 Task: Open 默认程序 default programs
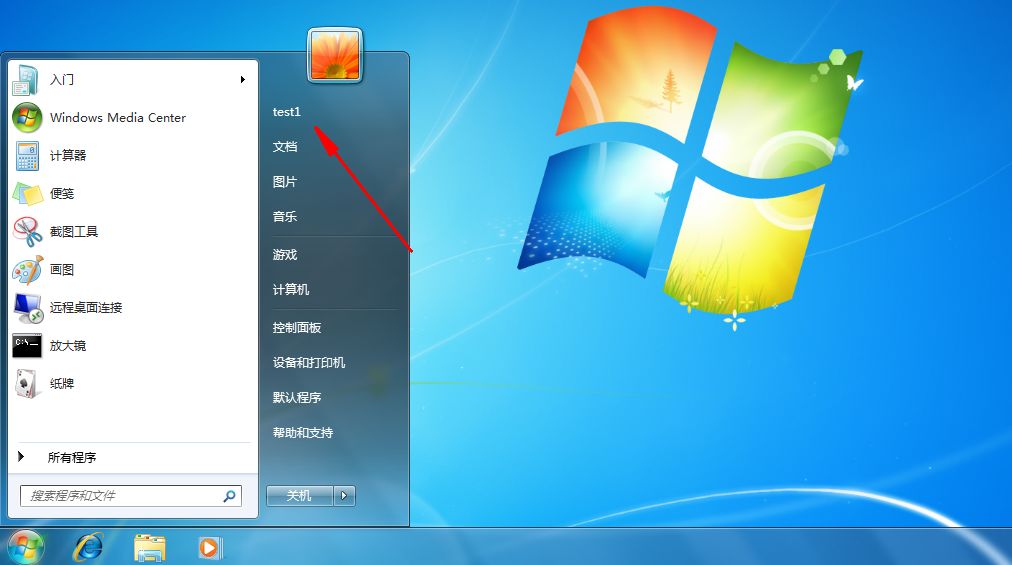coord(297,398)
